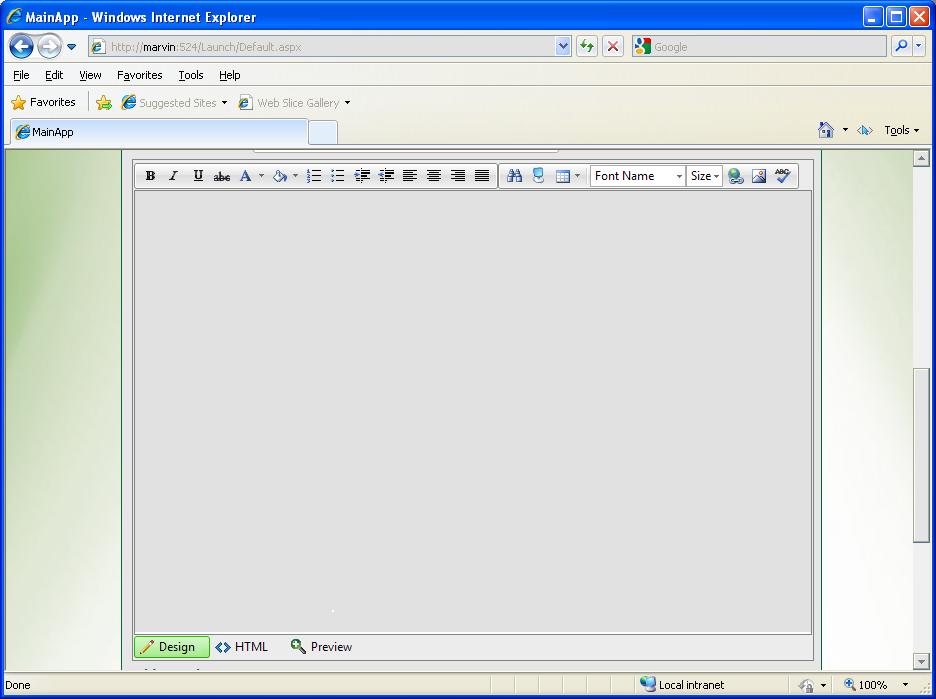Open the recent pages dropdown arrow
Image resolution: width=936 pixels, height=699 pixels.
pos(72,47)
